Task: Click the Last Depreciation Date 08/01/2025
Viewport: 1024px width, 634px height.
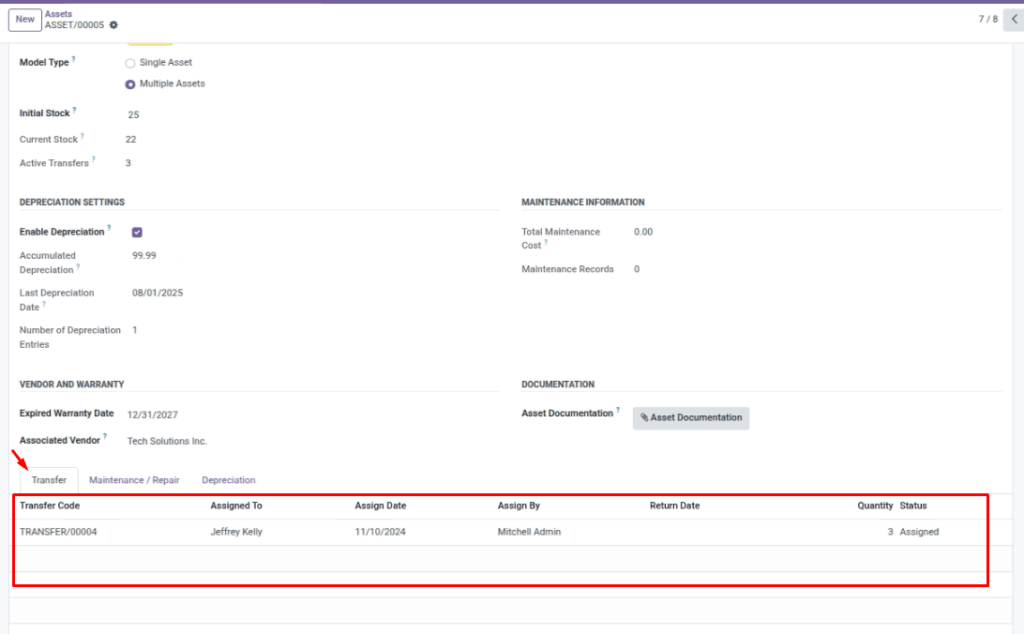Action: pyautogui.click(x=157, y=293)
